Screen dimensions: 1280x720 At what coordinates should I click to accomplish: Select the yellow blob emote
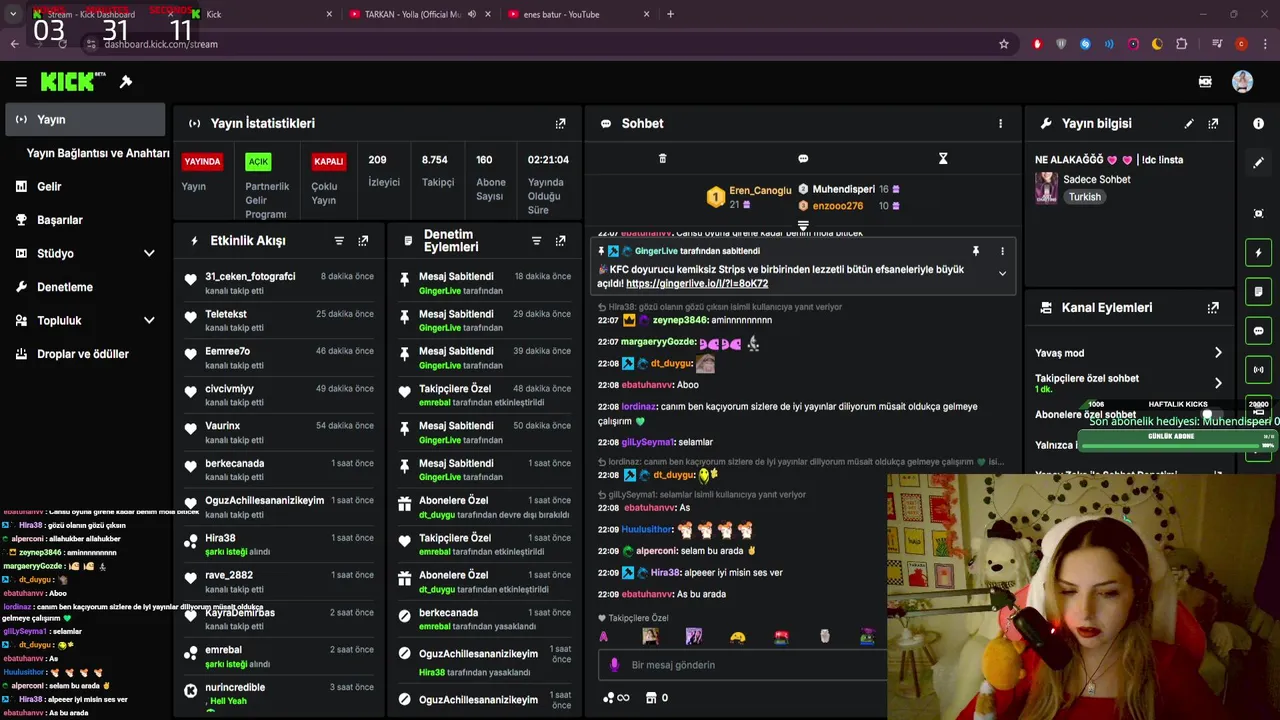(x=738, y=636)
